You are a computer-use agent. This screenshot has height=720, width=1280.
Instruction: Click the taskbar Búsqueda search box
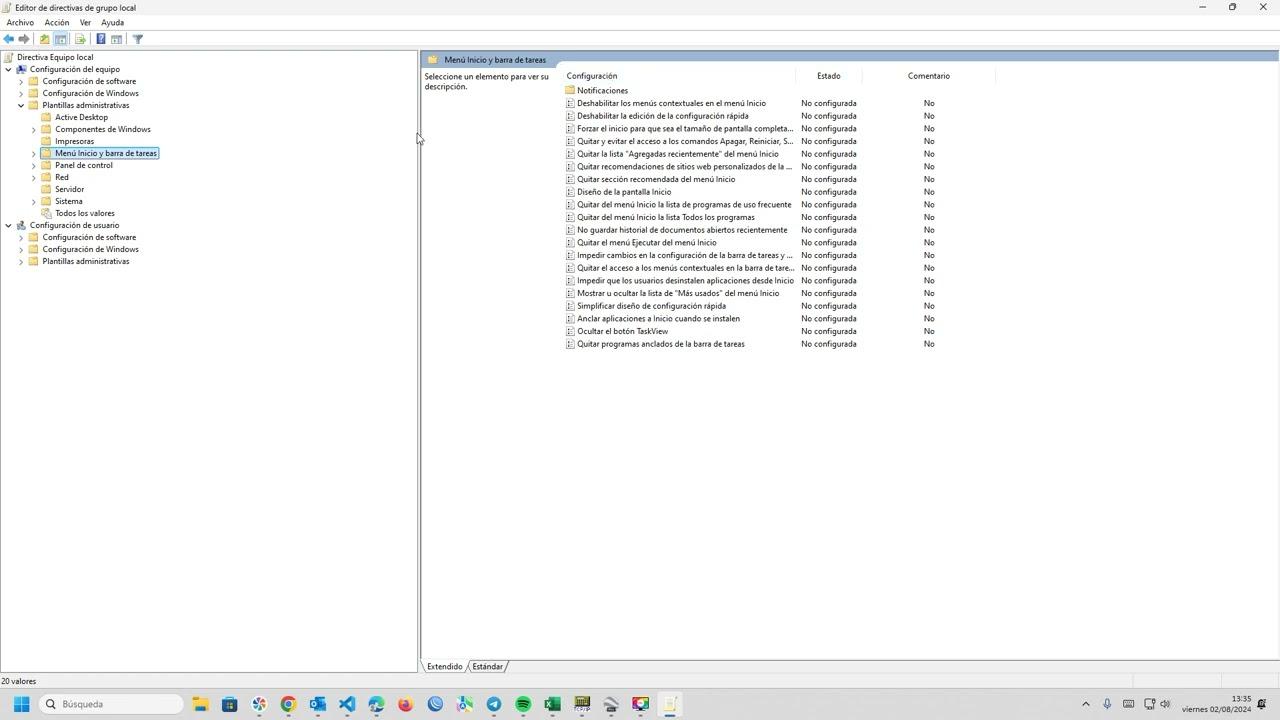pyautogui.click(x=112, y=704)
